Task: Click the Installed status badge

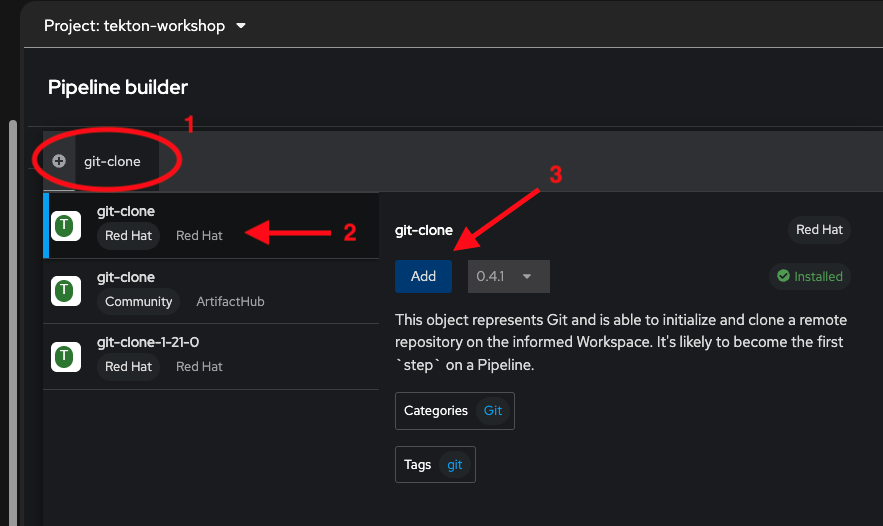Action: click(809, 277)
